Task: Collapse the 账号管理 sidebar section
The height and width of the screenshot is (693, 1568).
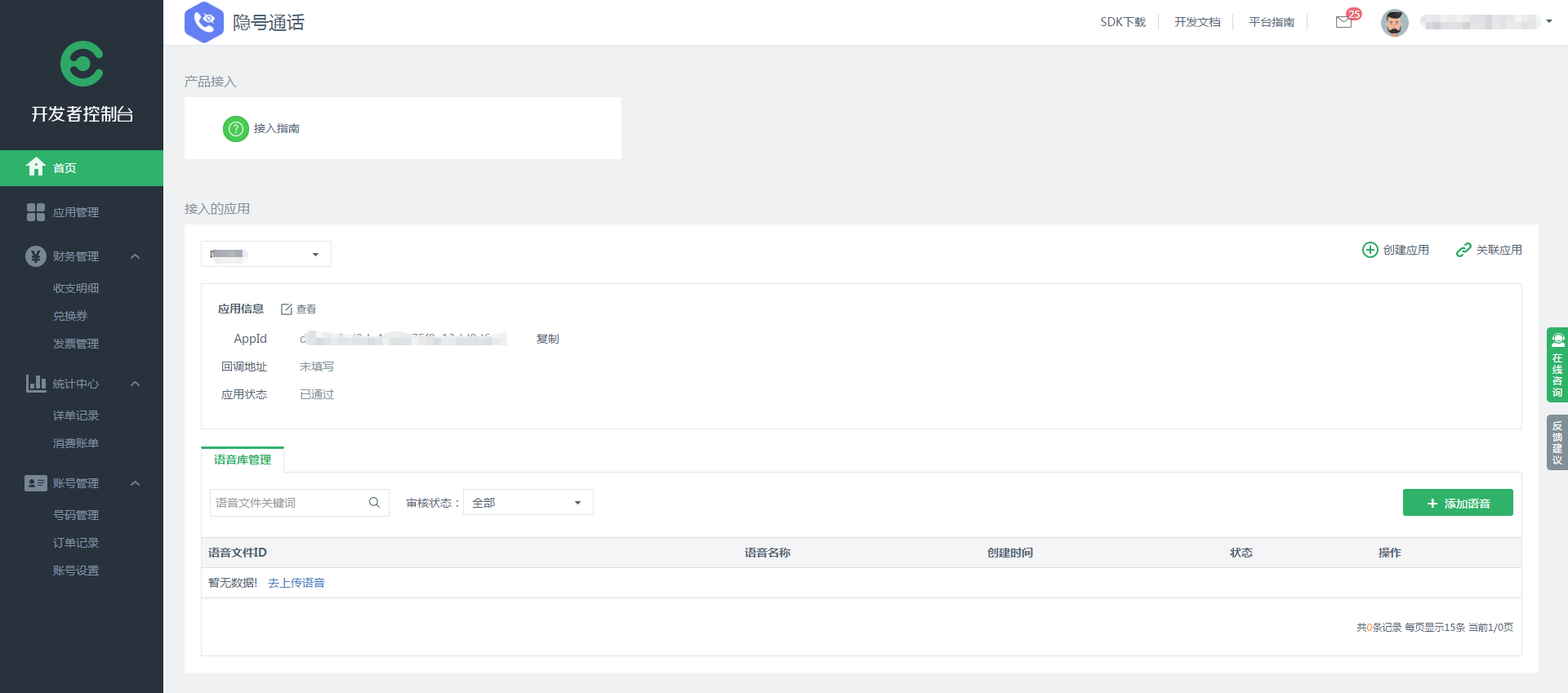Action: (x=136, y=483)
